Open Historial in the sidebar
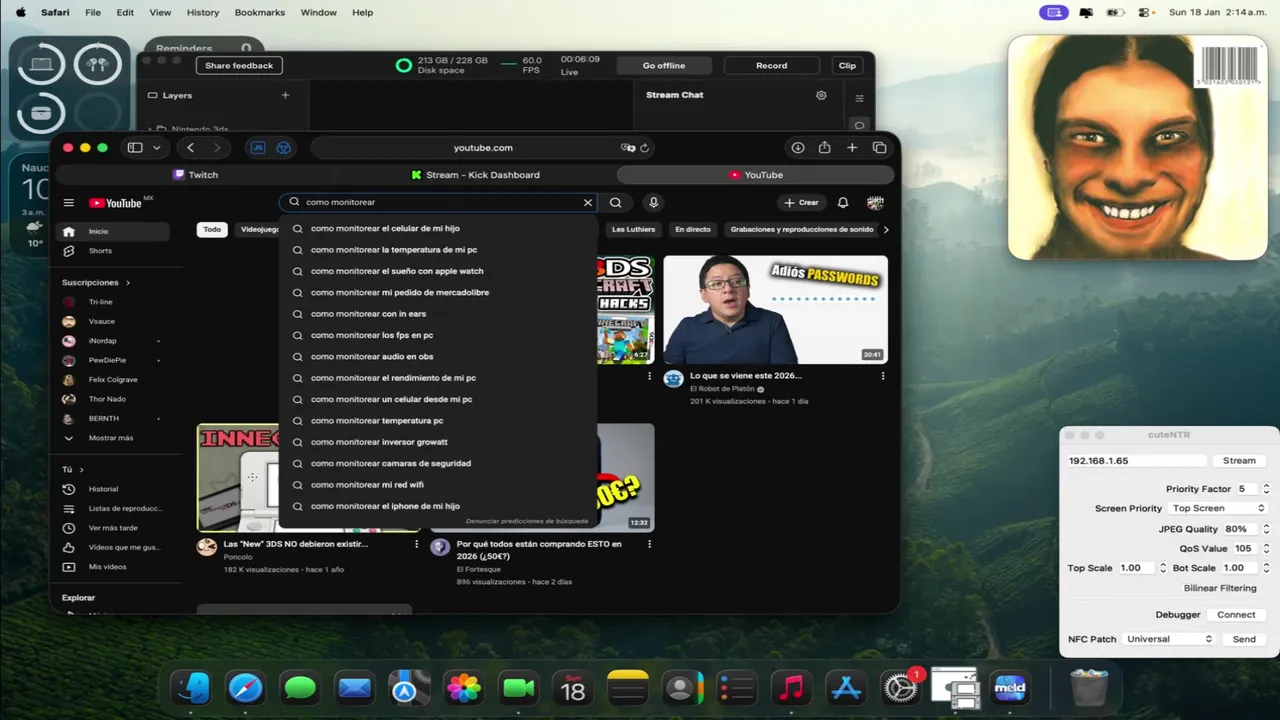1280x720 pixels. pos(111,489)
